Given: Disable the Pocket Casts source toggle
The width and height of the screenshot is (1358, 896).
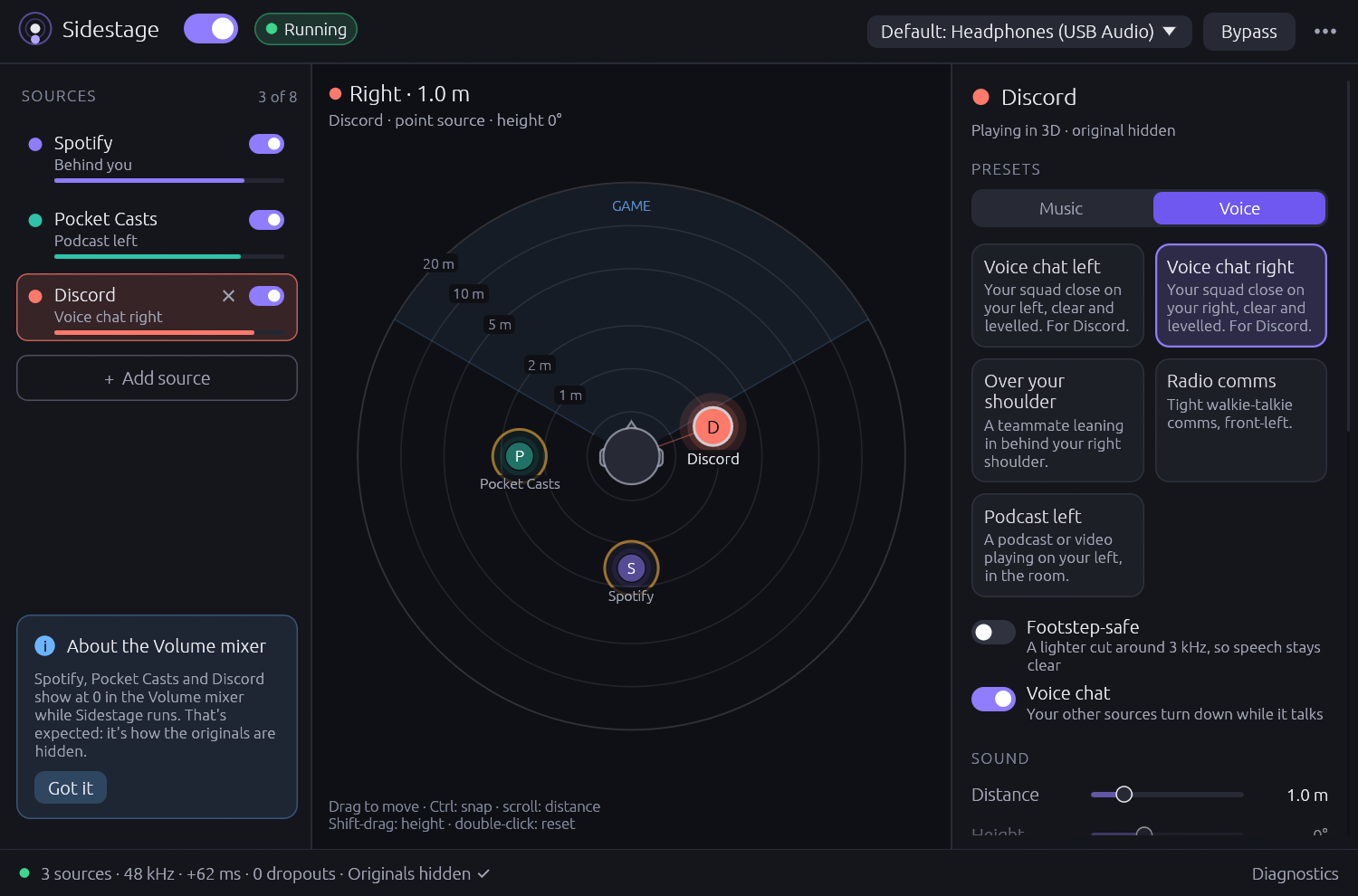Looking at the screenshot, I should [266, 220].
